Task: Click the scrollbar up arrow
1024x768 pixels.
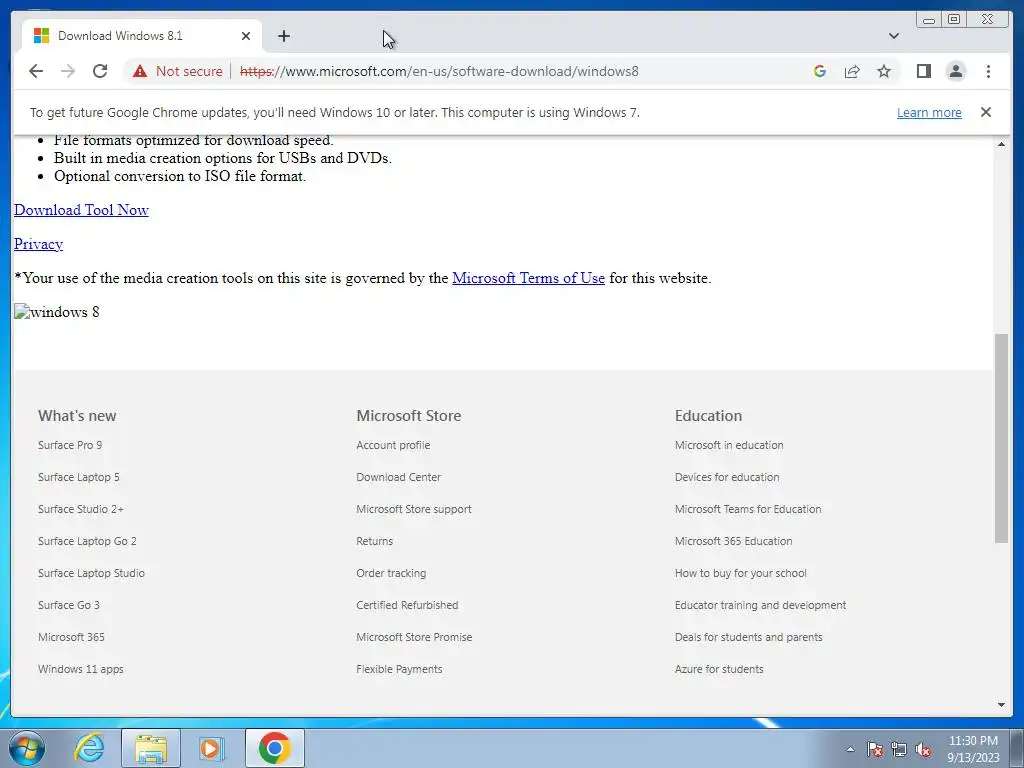Action: pyautogui.click(x=1001, y=144)
